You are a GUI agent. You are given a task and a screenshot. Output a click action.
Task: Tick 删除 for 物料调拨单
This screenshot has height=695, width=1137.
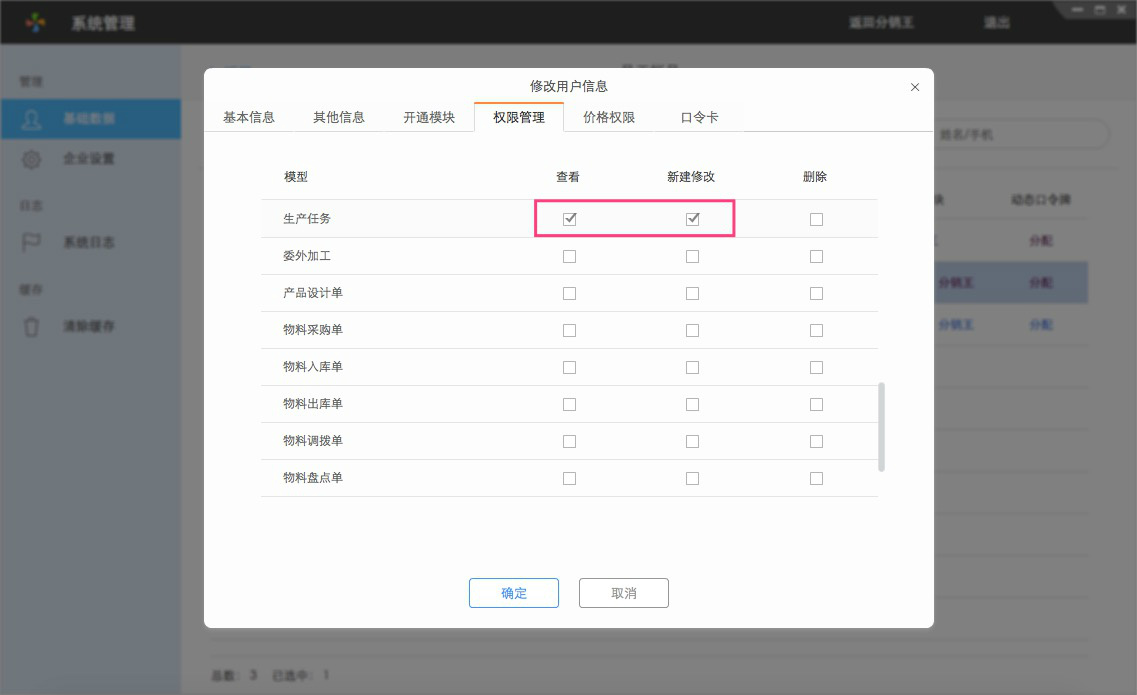click(x=816, y=441)
